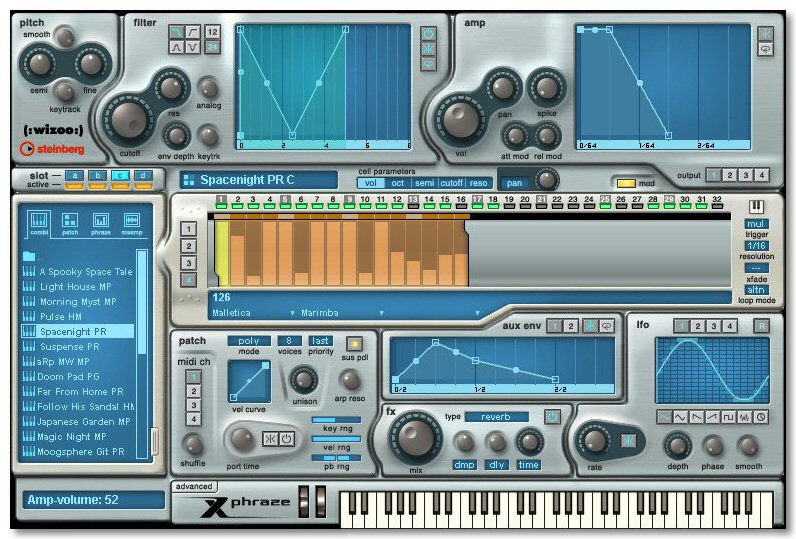Click the port time power icon
Viewport: 796px width, 539px height.
point(285,438)
